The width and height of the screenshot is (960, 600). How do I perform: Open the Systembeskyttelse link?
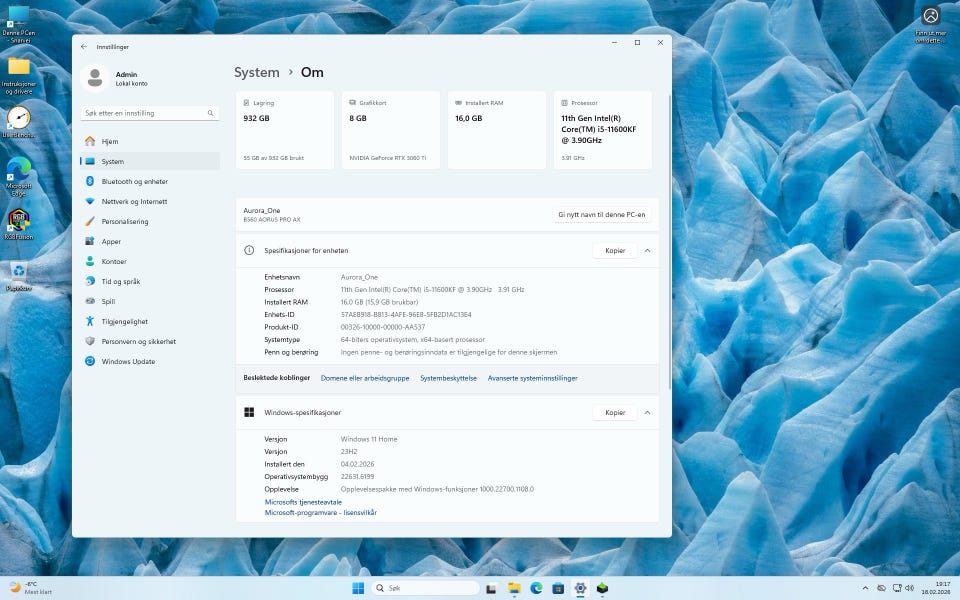(x=448, y=378)
